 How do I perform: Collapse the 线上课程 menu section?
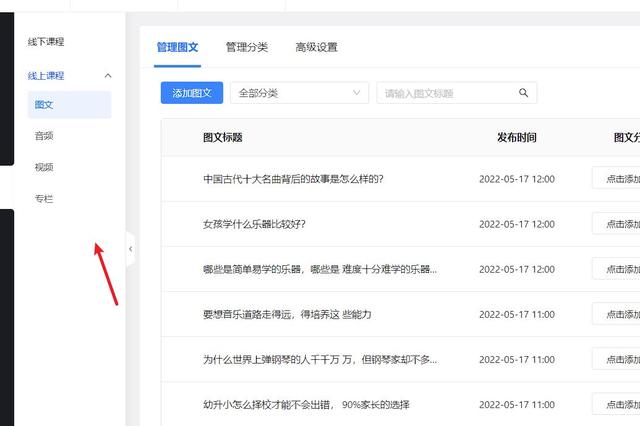108,76
